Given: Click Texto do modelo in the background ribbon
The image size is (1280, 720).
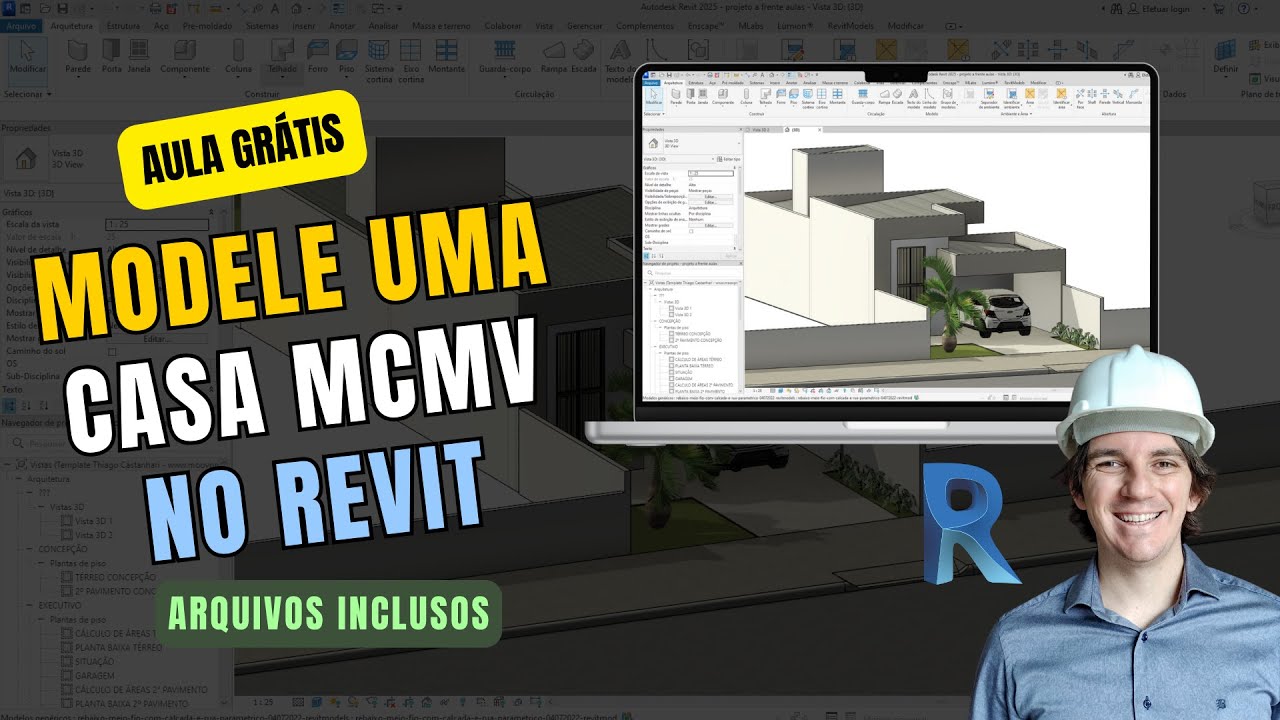Looking at the screenshot, I should (622, 60).
